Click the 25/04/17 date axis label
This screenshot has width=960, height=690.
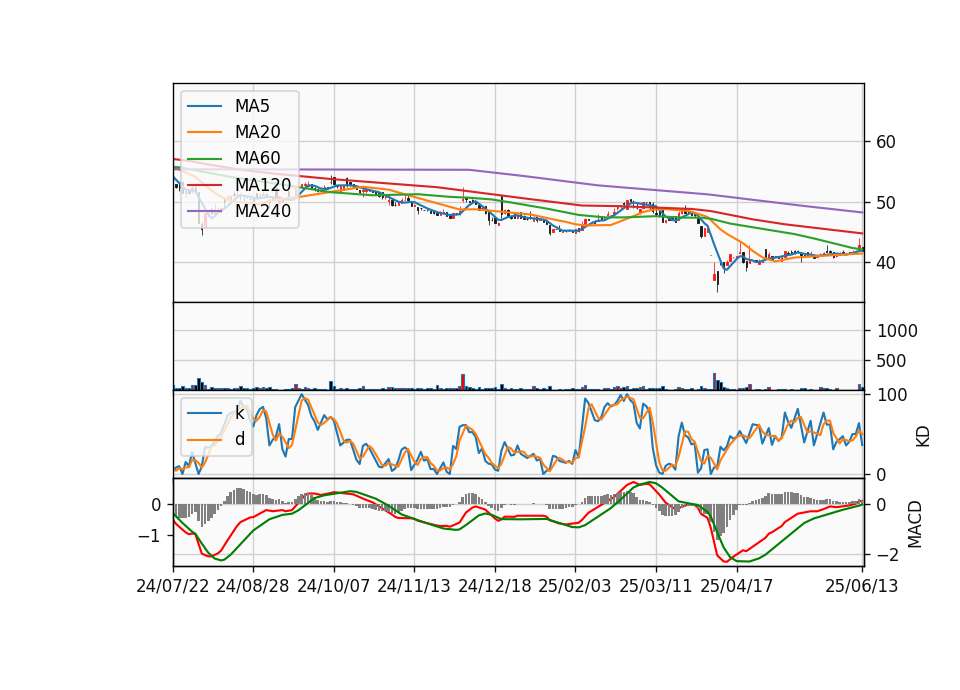click(x=737, y=586)
